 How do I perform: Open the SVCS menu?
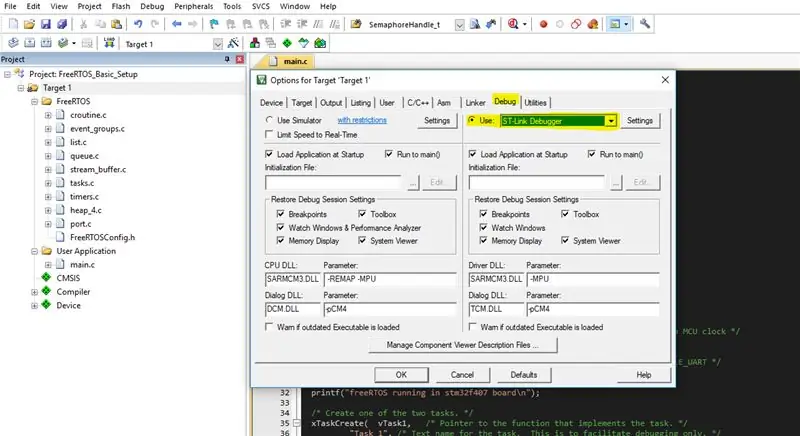tap(261, 7)
